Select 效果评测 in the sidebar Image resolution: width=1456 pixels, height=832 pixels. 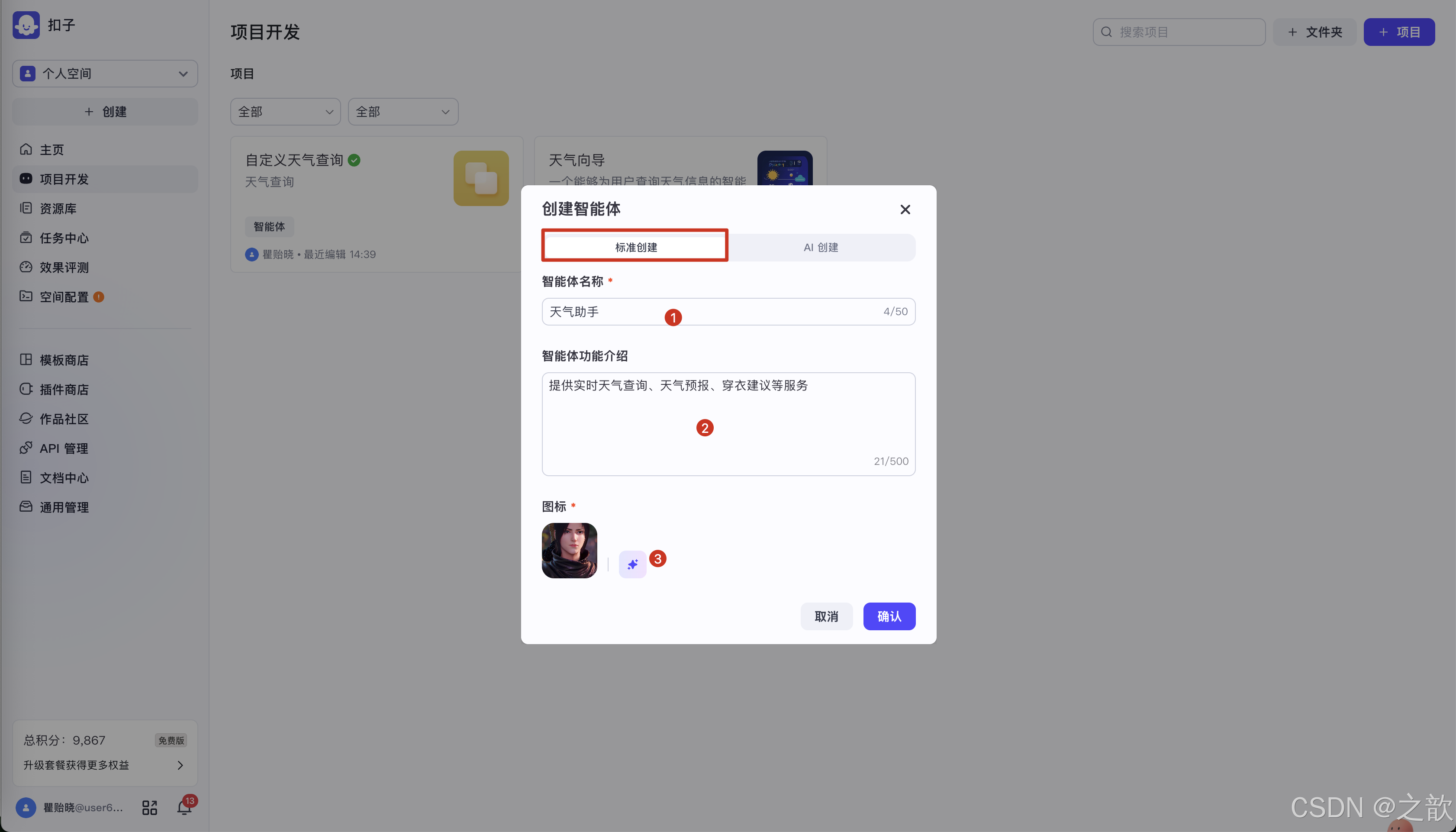coord(63,267)
